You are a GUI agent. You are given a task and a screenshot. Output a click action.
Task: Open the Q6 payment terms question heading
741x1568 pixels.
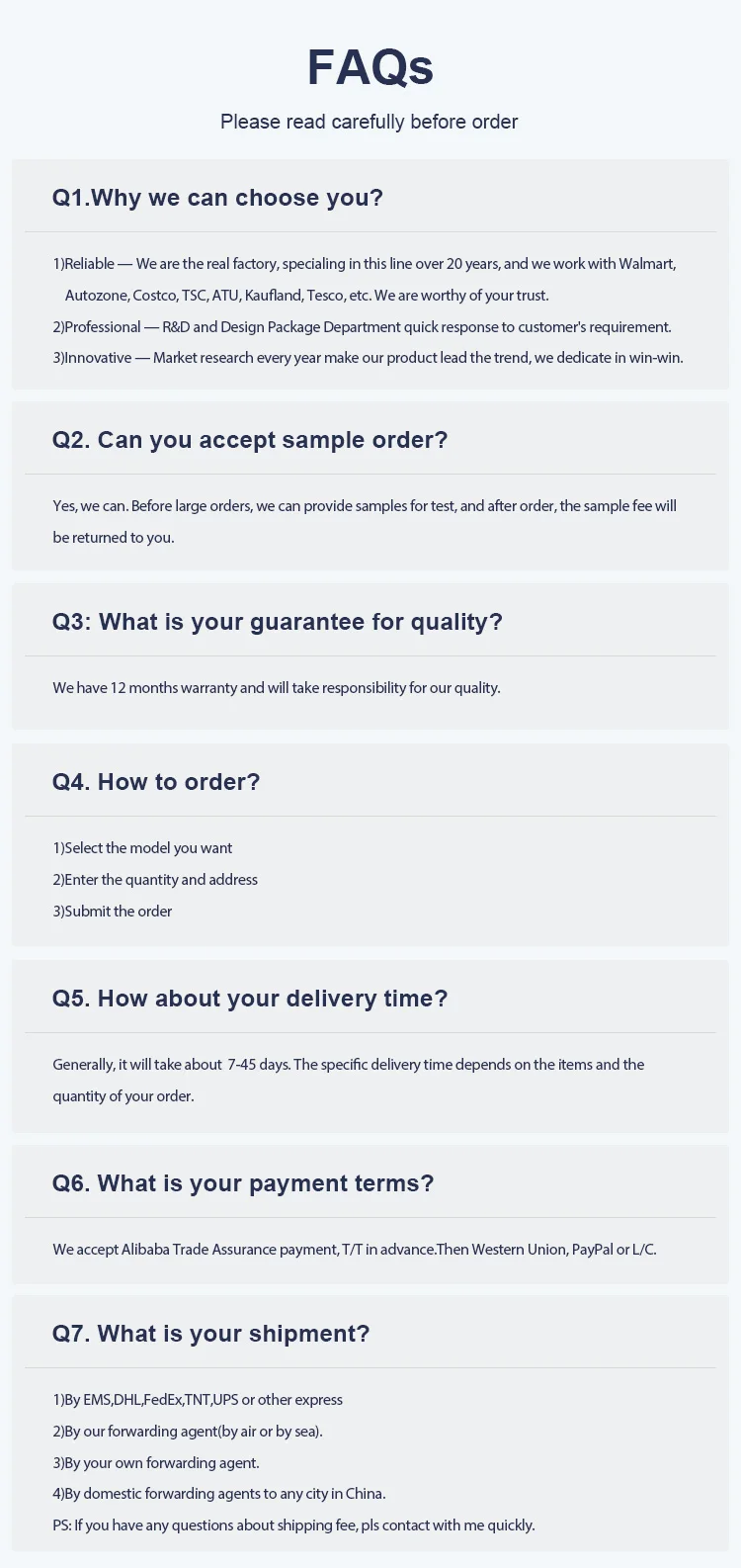click(243, 1183)
